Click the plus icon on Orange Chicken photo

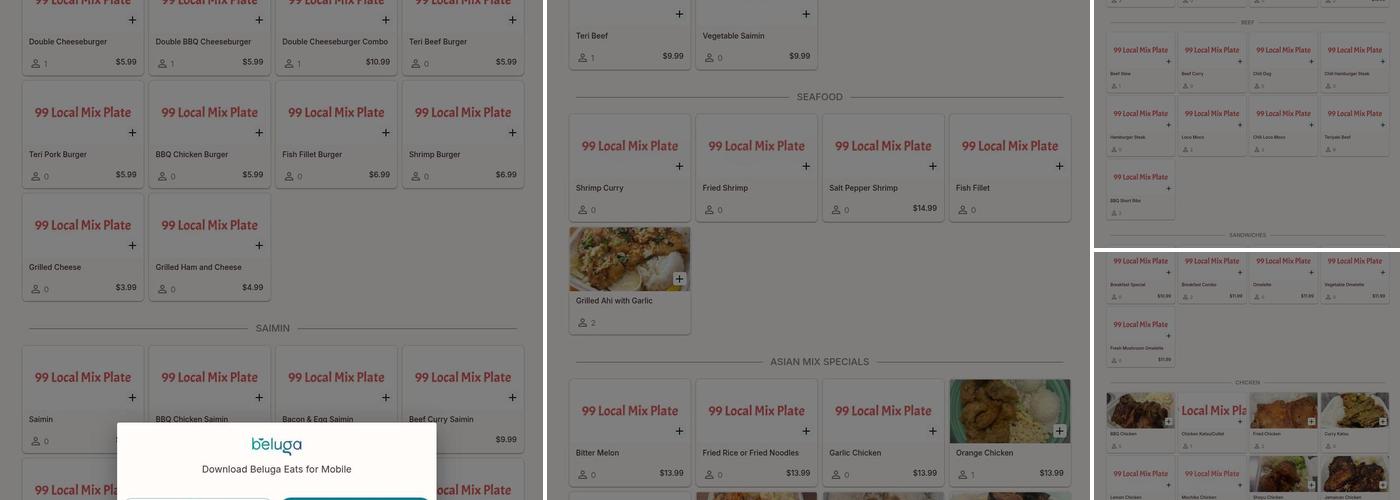[1059, 431]
